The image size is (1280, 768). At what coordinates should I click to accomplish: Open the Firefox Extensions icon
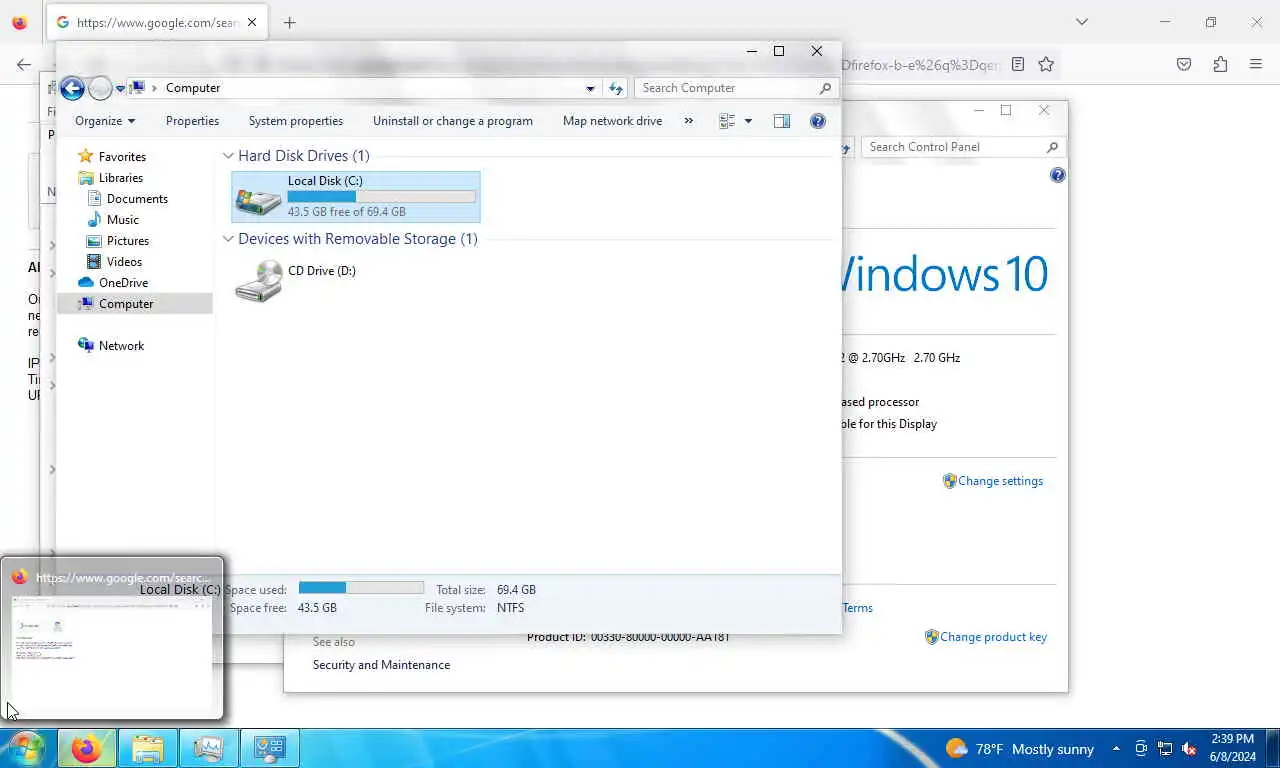point(1220,64)
